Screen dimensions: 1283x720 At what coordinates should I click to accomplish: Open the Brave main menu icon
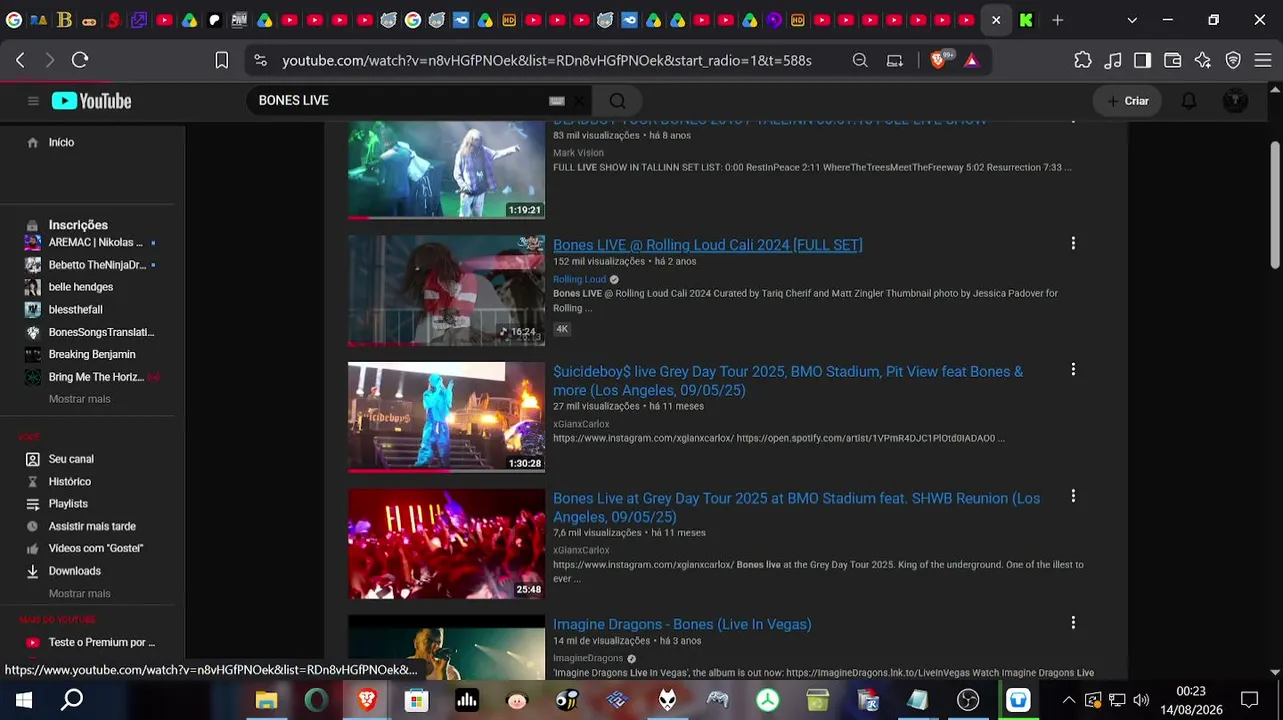(x=1263, y=61)
